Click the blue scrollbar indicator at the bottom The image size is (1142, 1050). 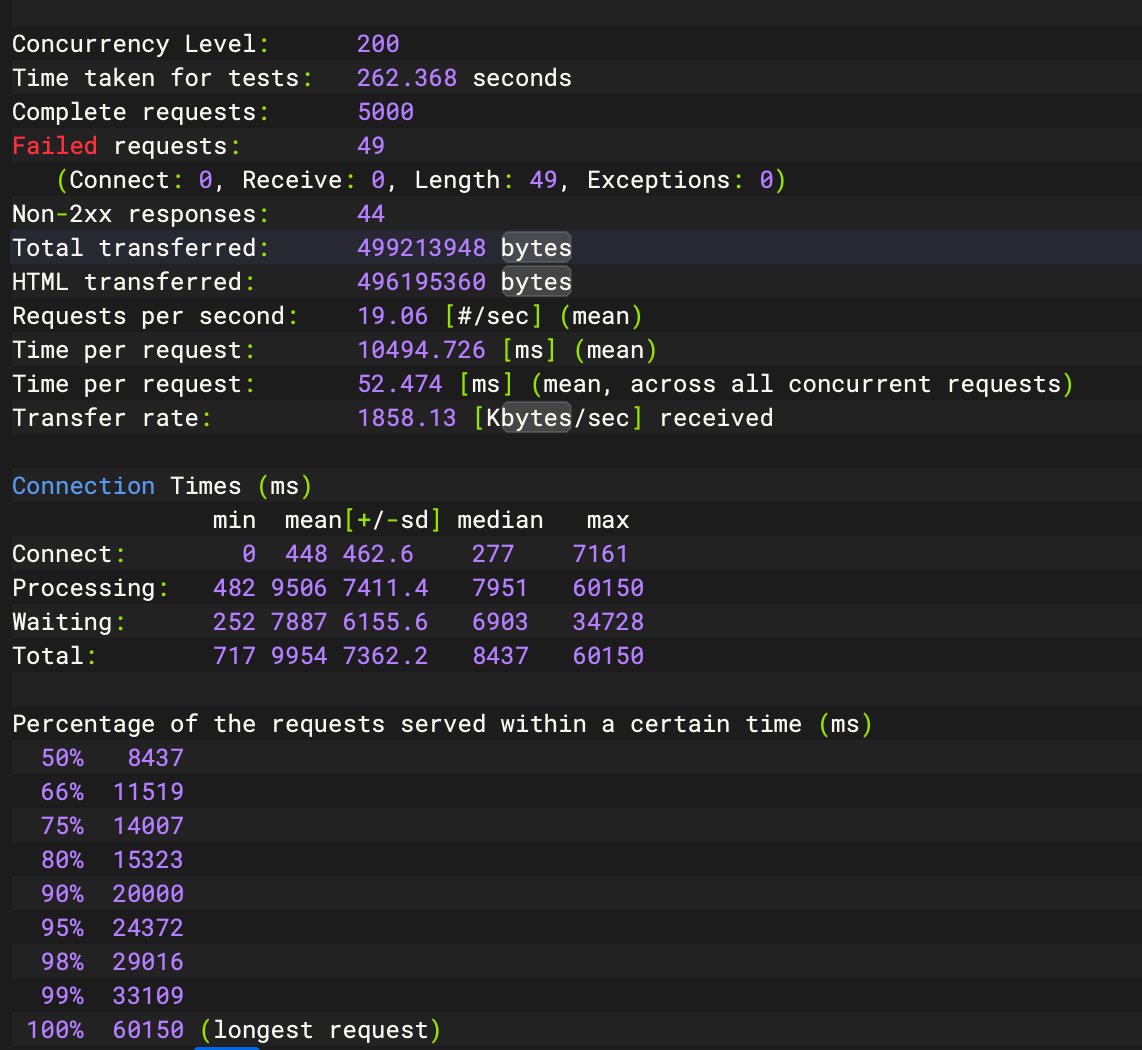tap(227, 1046)
